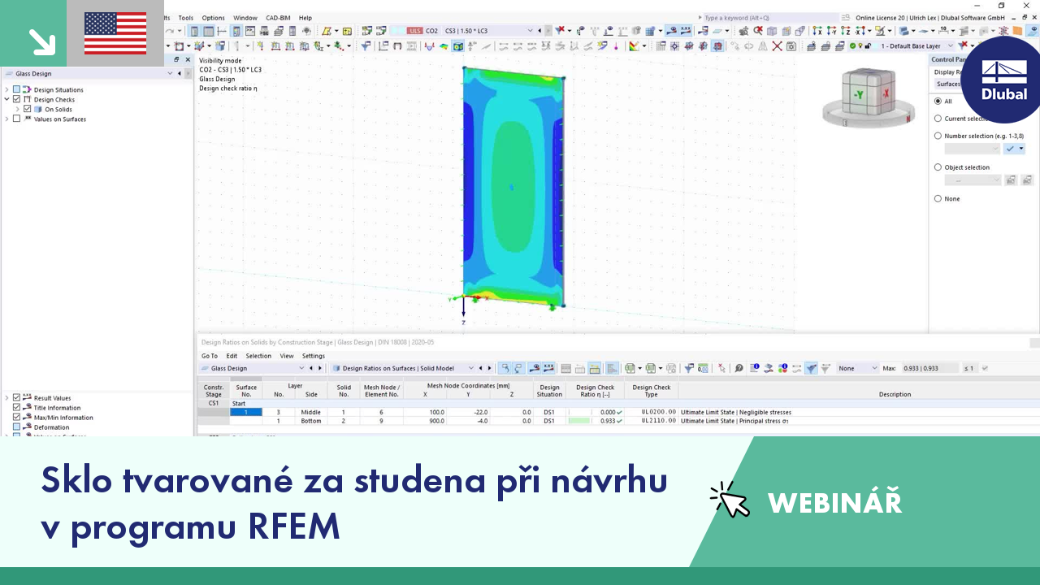Click the highlighted select-in-graphic icon in table toolbar

click(x=505, y=368)
